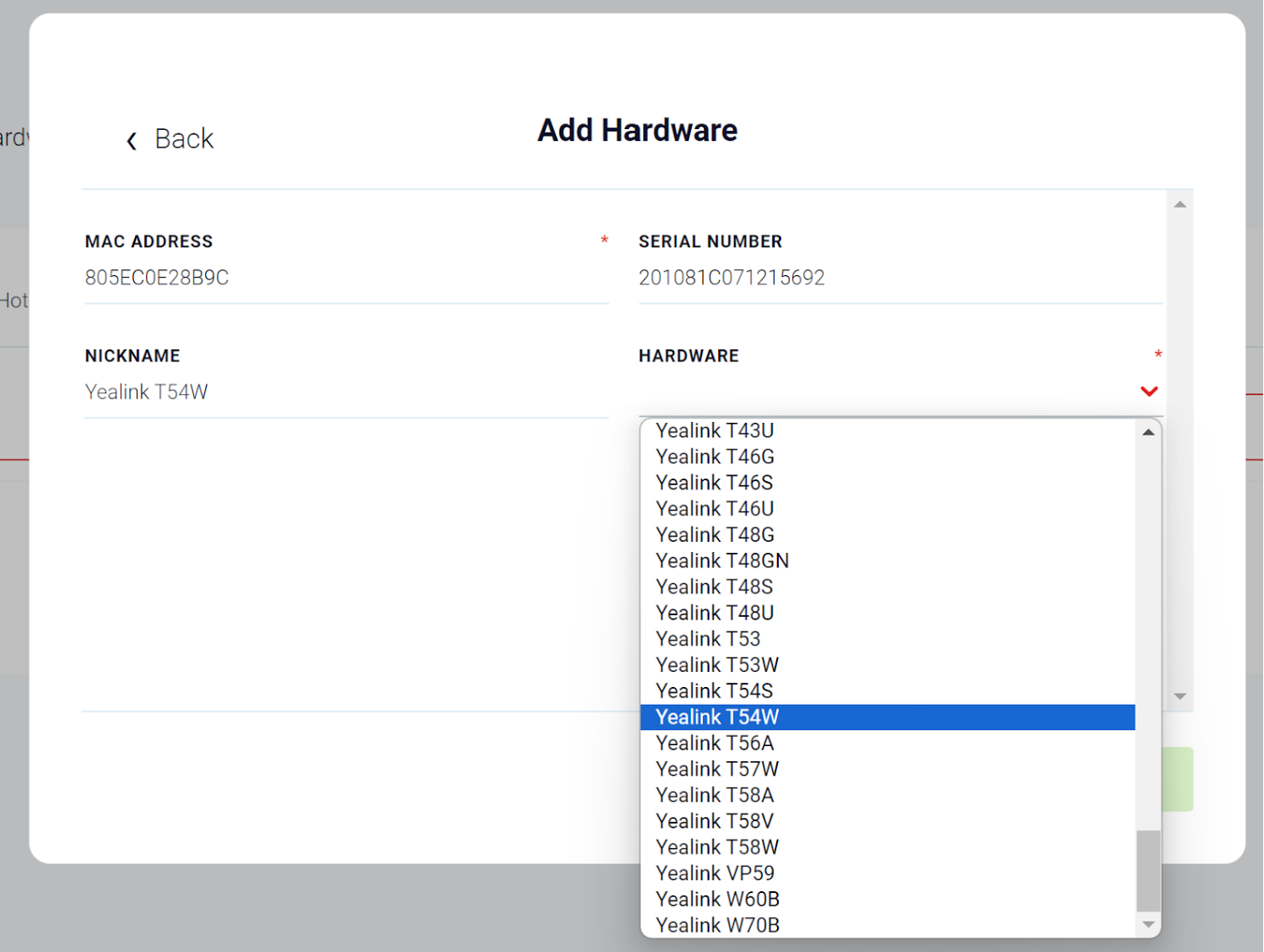Select highlighted Yealink T54W option
The image size is (1264, 952).
pos(888,717)
